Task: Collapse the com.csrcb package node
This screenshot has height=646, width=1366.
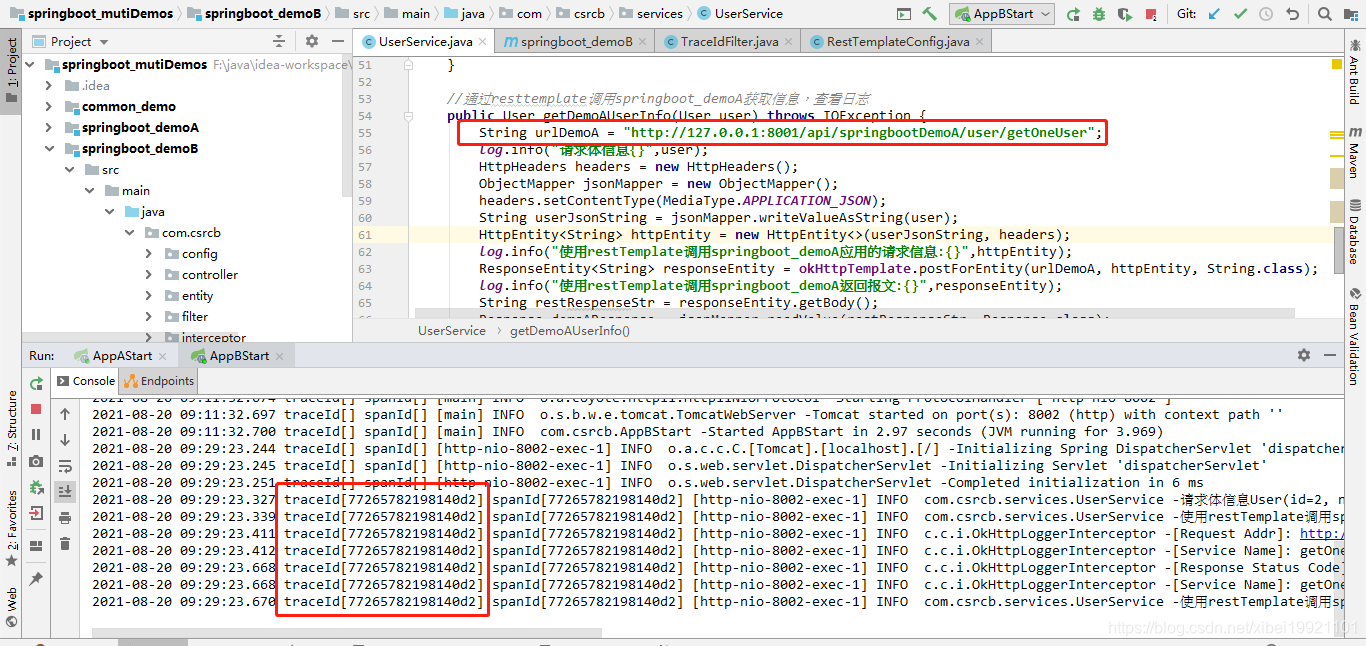Action: point(128,232)
